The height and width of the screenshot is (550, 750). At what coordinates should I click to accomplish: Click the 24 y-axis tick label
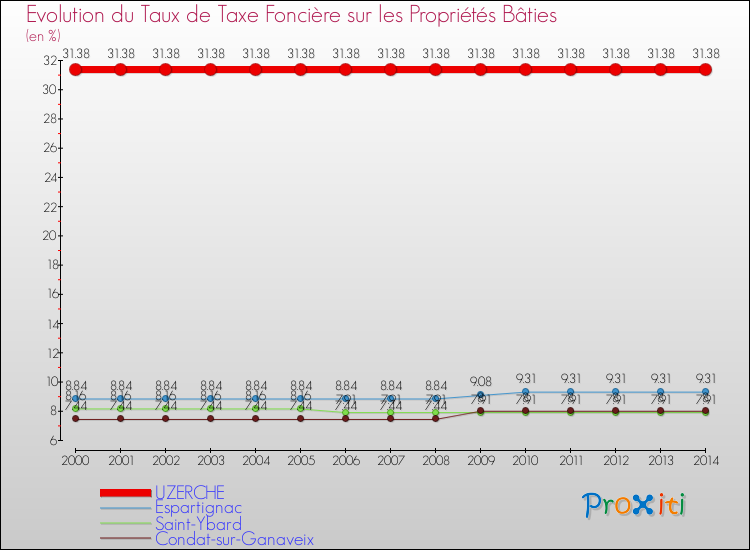point(50,177)
